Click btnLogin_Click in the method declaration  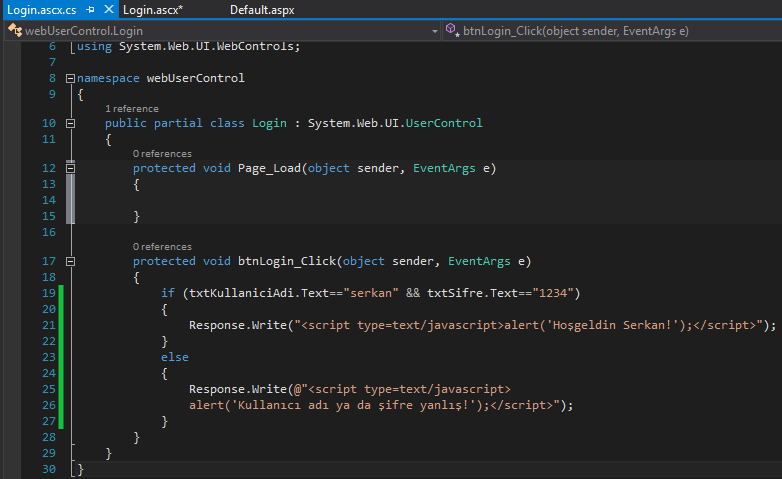pos(287,261)
